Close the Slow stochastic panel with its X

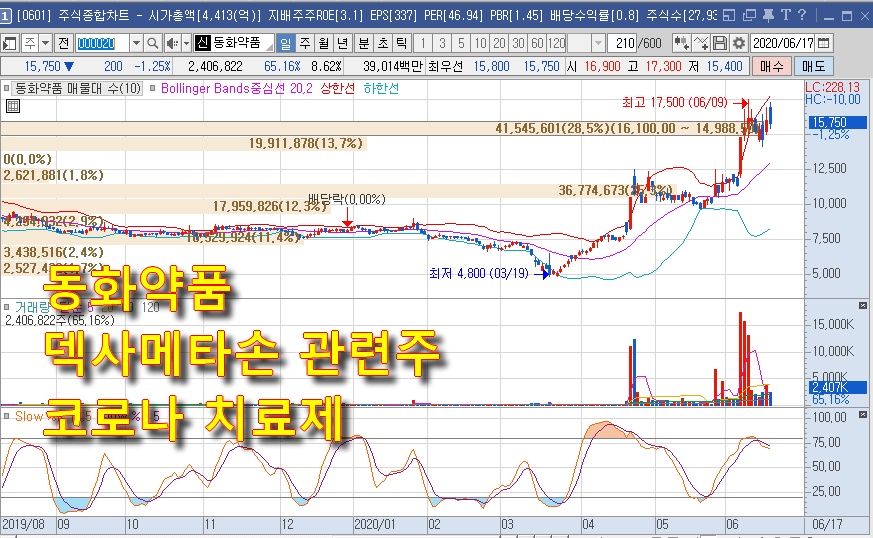click(862, 414)
